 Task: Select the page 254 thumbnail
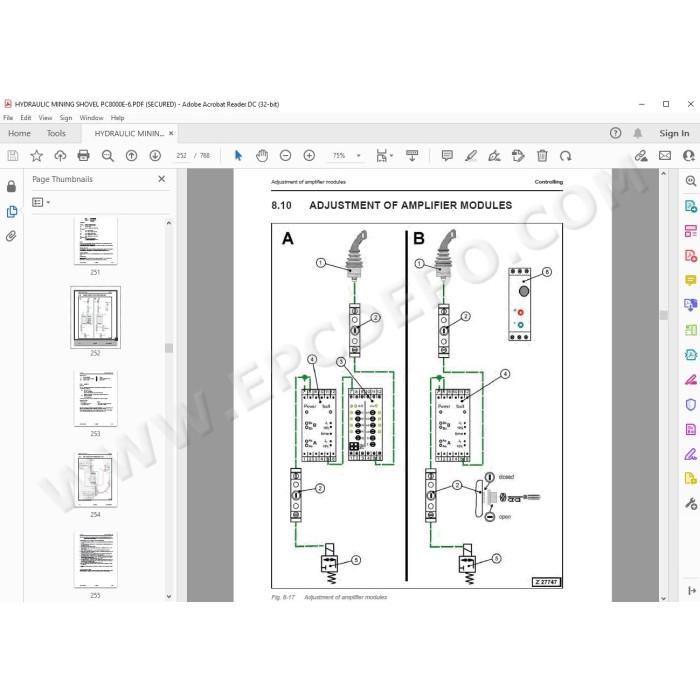coord(95,479)
